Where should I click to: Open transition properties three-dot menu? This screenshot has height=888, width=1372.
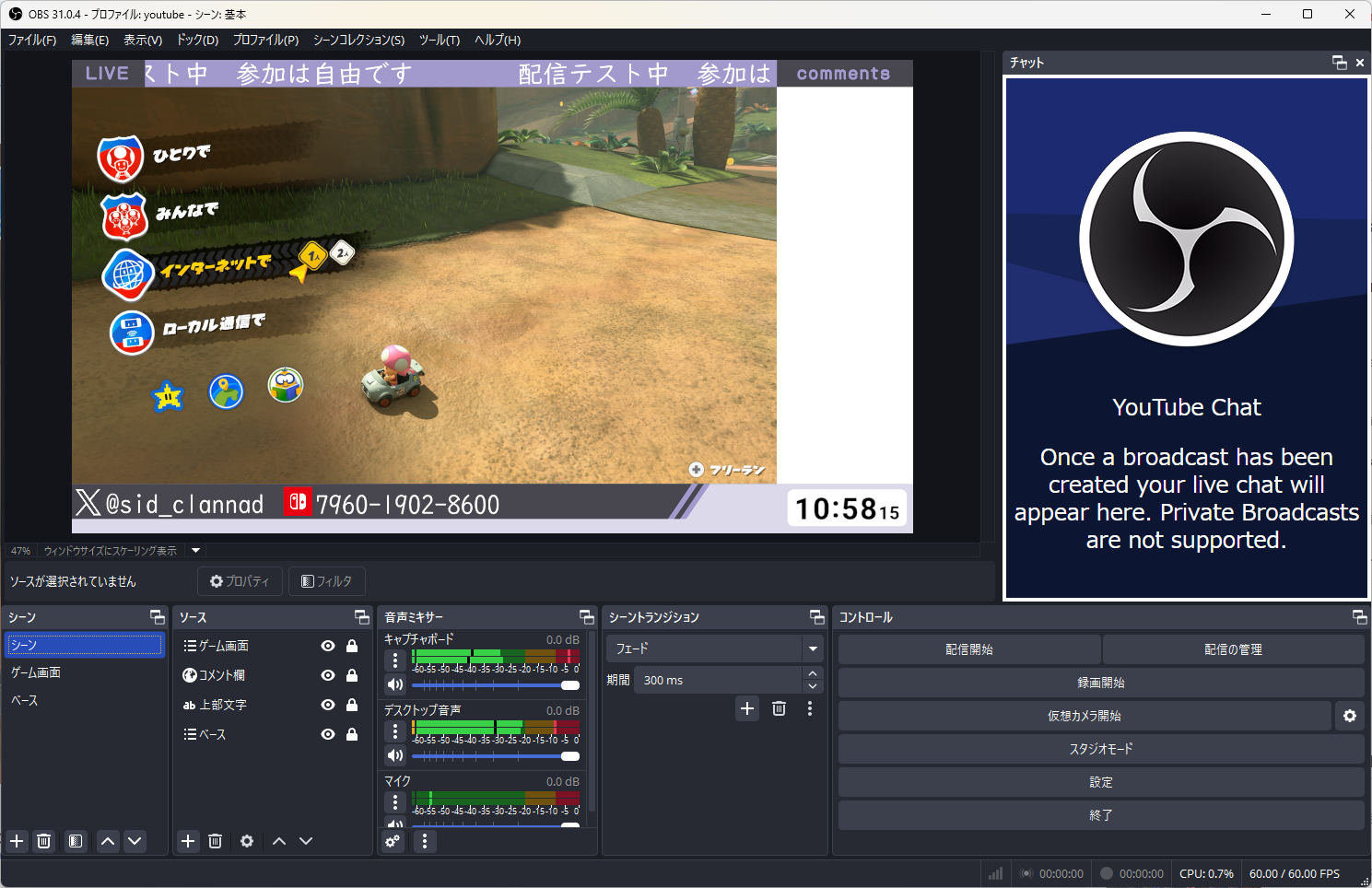pyautogui.click(x=810, y=708)
